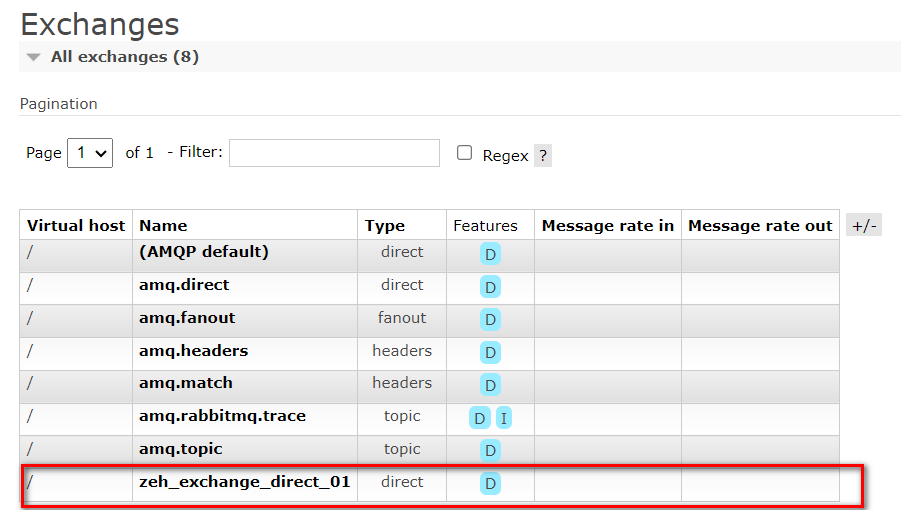Open the amq.rabbitmq.trace exchange

222,416
